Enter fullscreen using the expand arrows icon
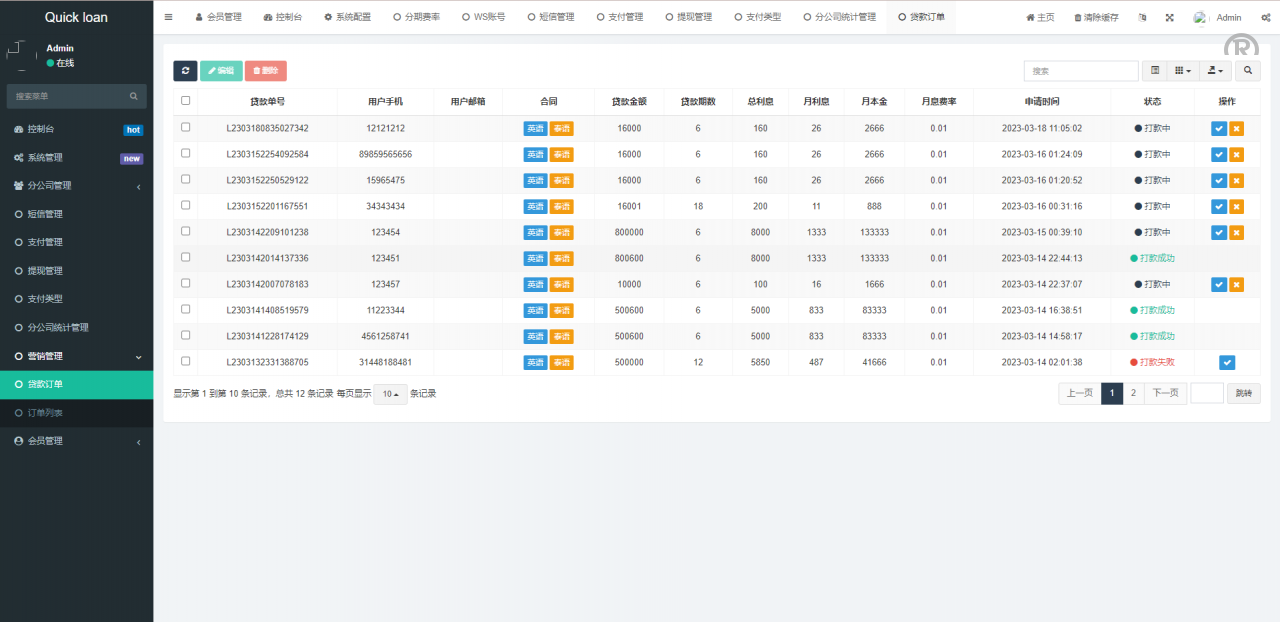This screenshot has height=622, width=1280. (x=1168, y=16)
